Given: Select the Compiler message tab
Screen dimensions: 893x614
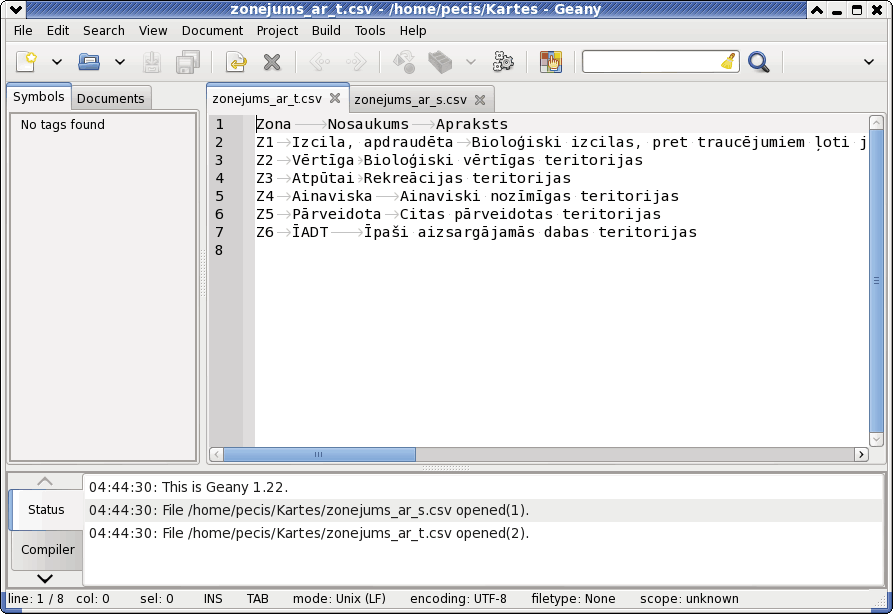Looking at the screenshot, I should pyautogui.click(x=48, y=550).
